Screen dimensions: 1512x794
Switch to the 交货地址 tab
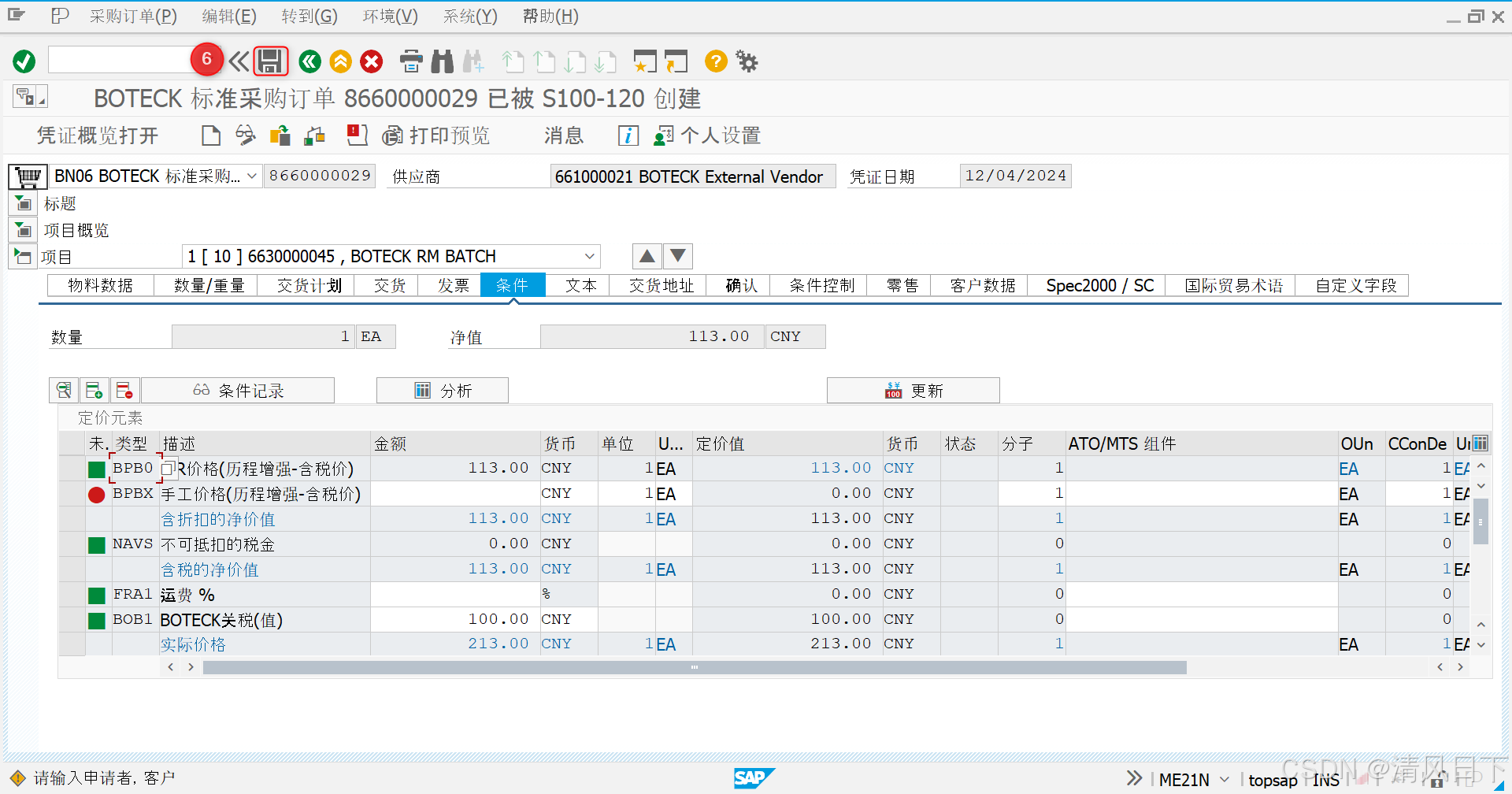pos(661,285)
